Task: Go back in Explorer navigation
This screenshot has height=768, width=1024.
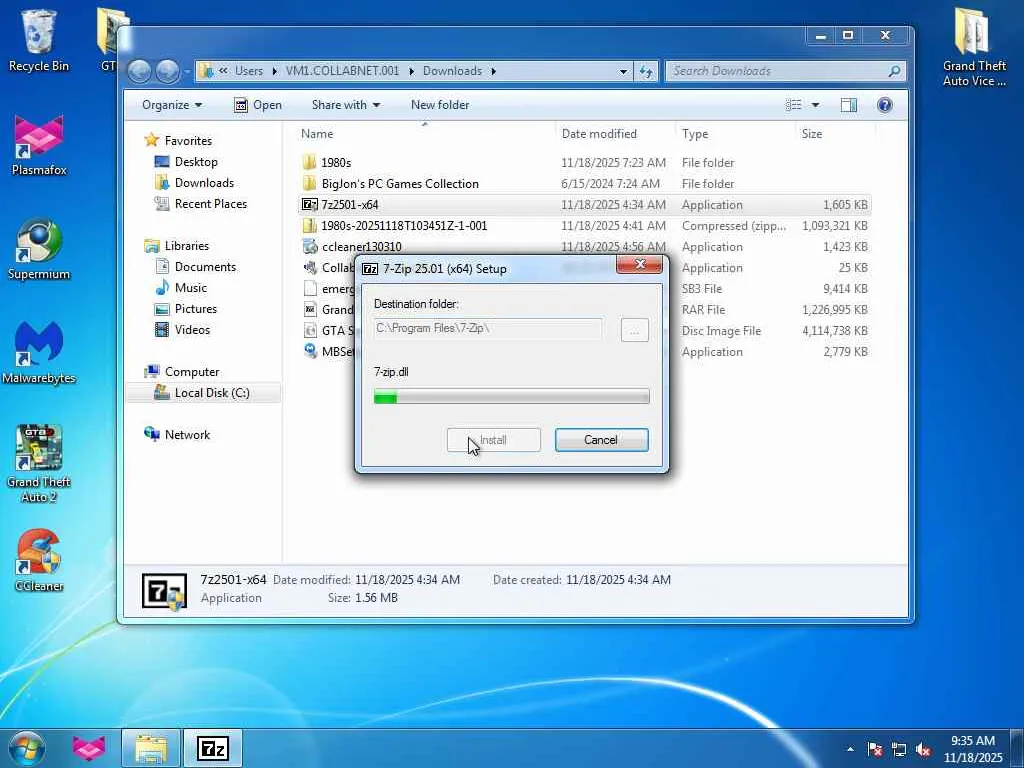Action: 140,71
